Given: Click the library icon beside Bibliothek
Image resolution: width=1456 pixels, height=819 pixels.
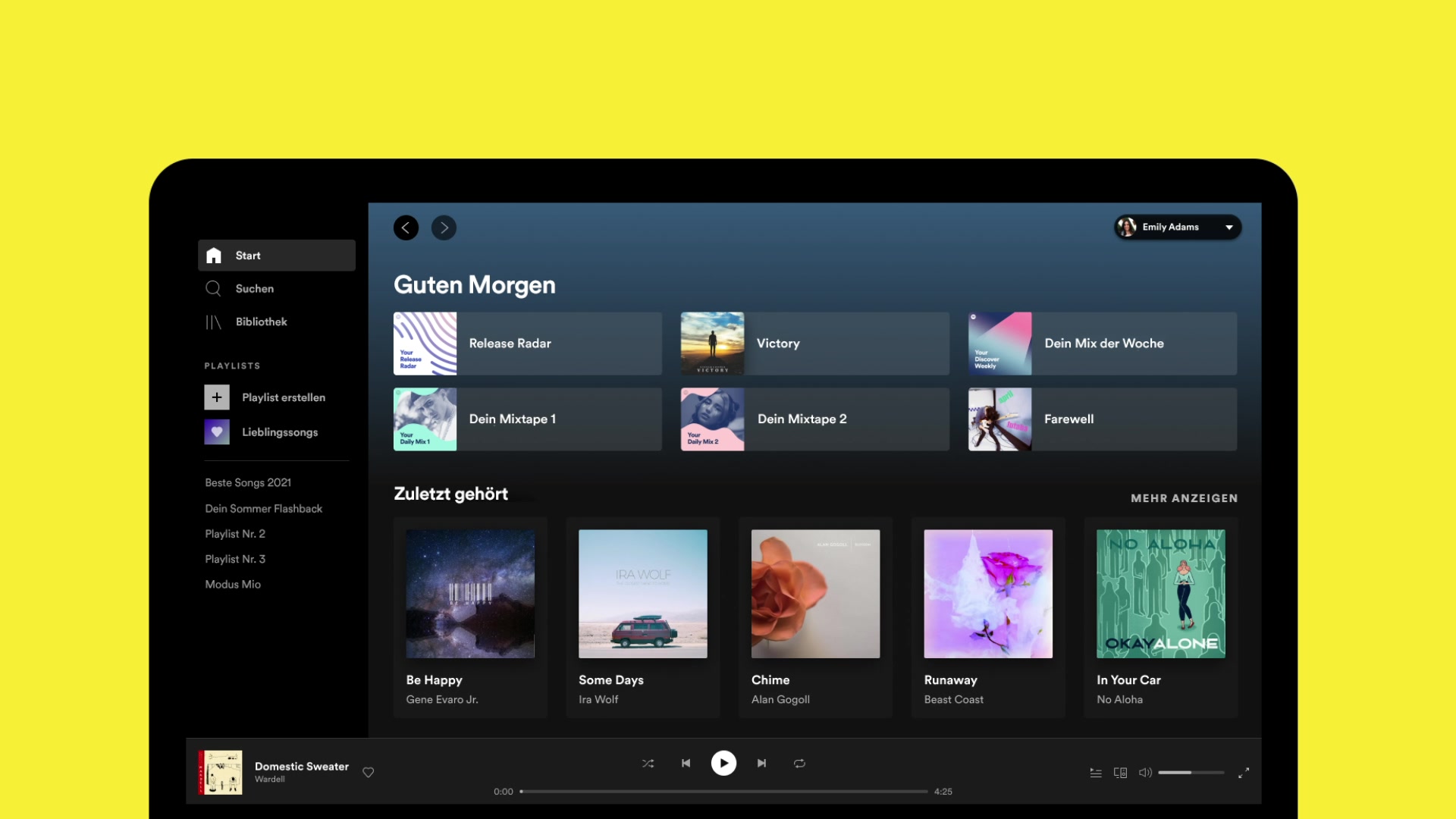Looking at the screenshot, I should [213, 322].
